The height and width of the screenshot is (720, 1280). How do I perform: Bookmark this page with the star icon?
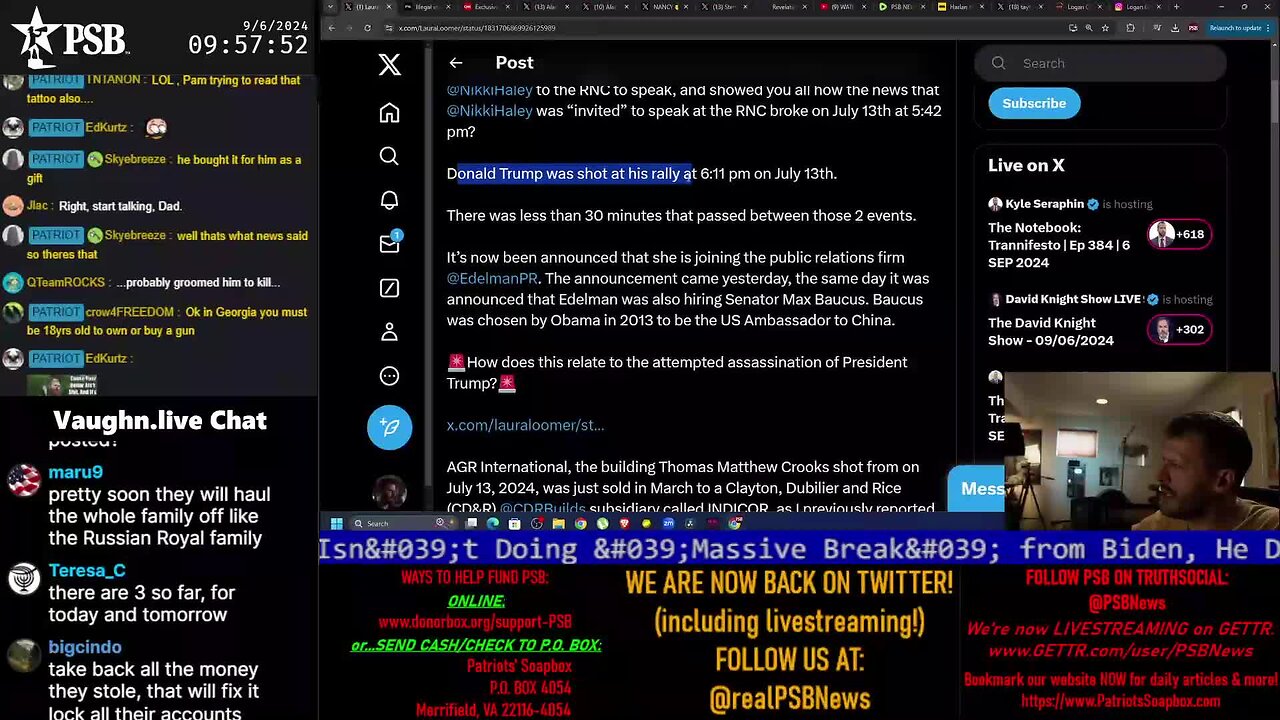[1105, 28]
